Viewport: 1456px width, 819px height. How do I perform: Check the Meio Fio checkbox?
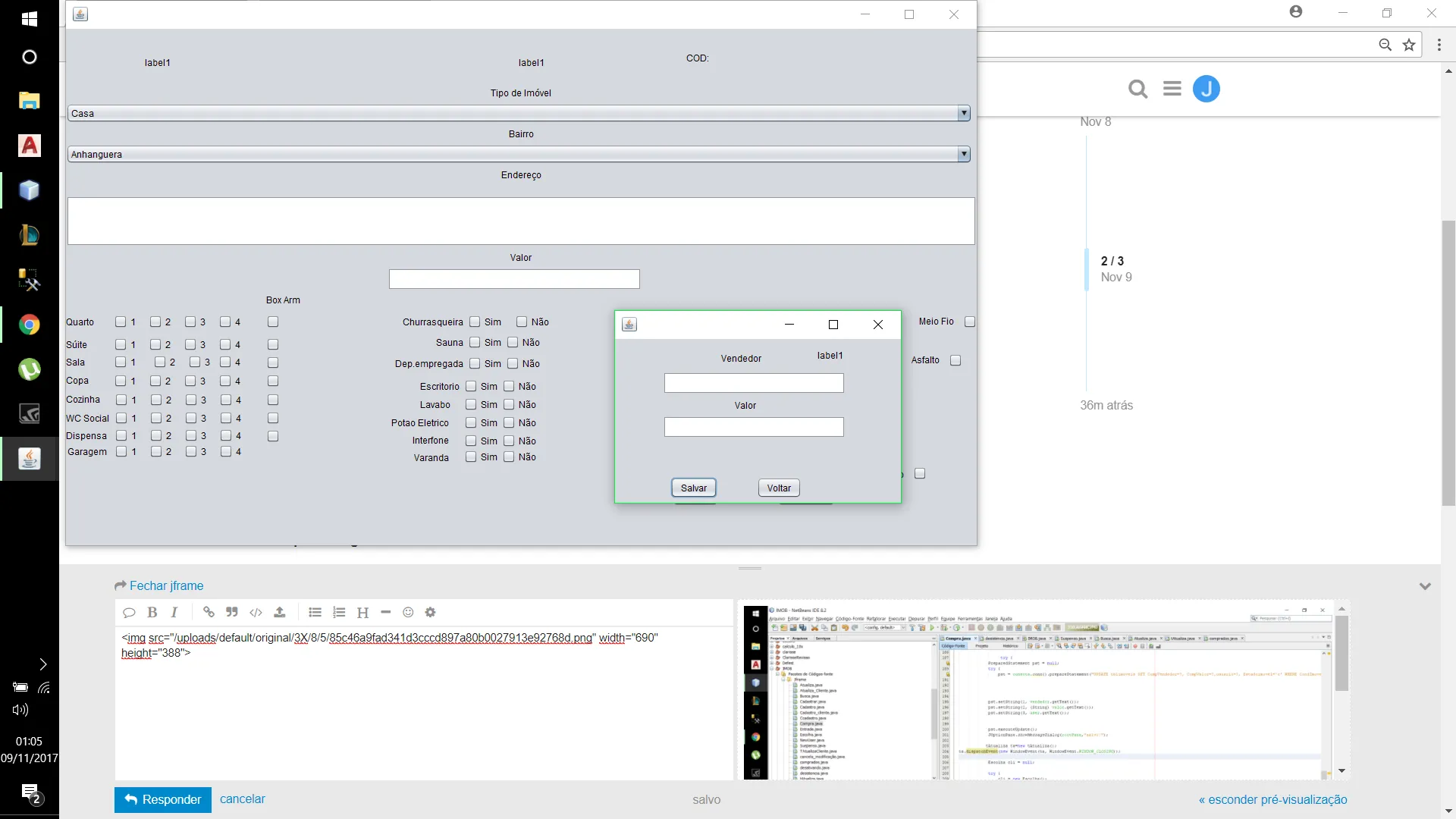[969, 322]
